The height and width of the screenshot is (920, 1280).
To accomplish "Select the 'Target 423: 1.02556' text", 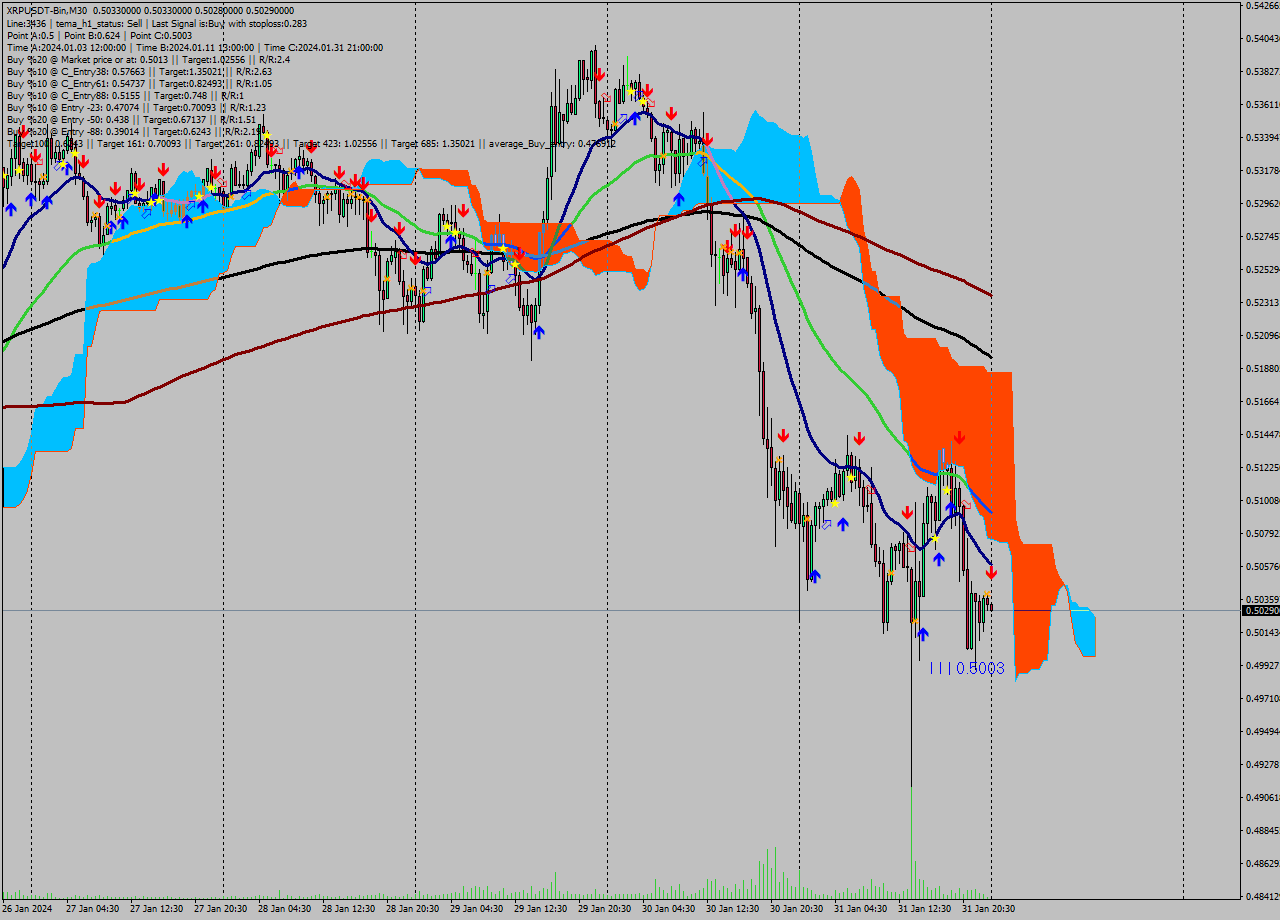I will click(x=334, y=143).
